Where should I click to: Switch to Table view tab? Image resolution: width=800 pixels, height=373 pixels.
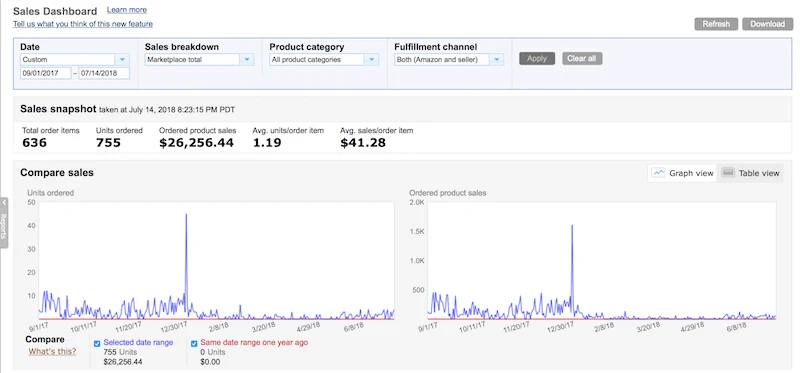[x=751, y=173]
